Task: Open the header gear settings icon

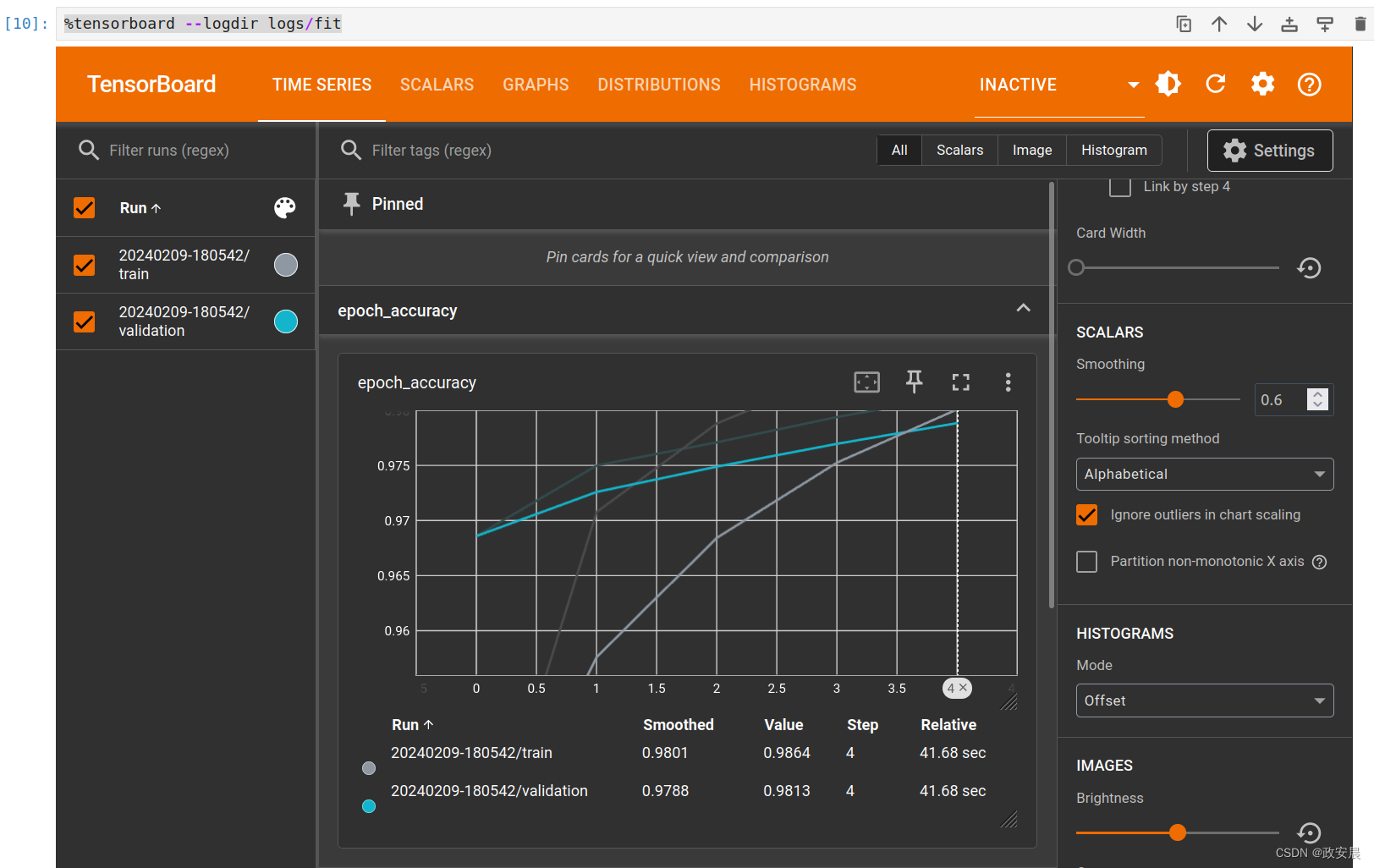Action: (x=1262, y=84)
